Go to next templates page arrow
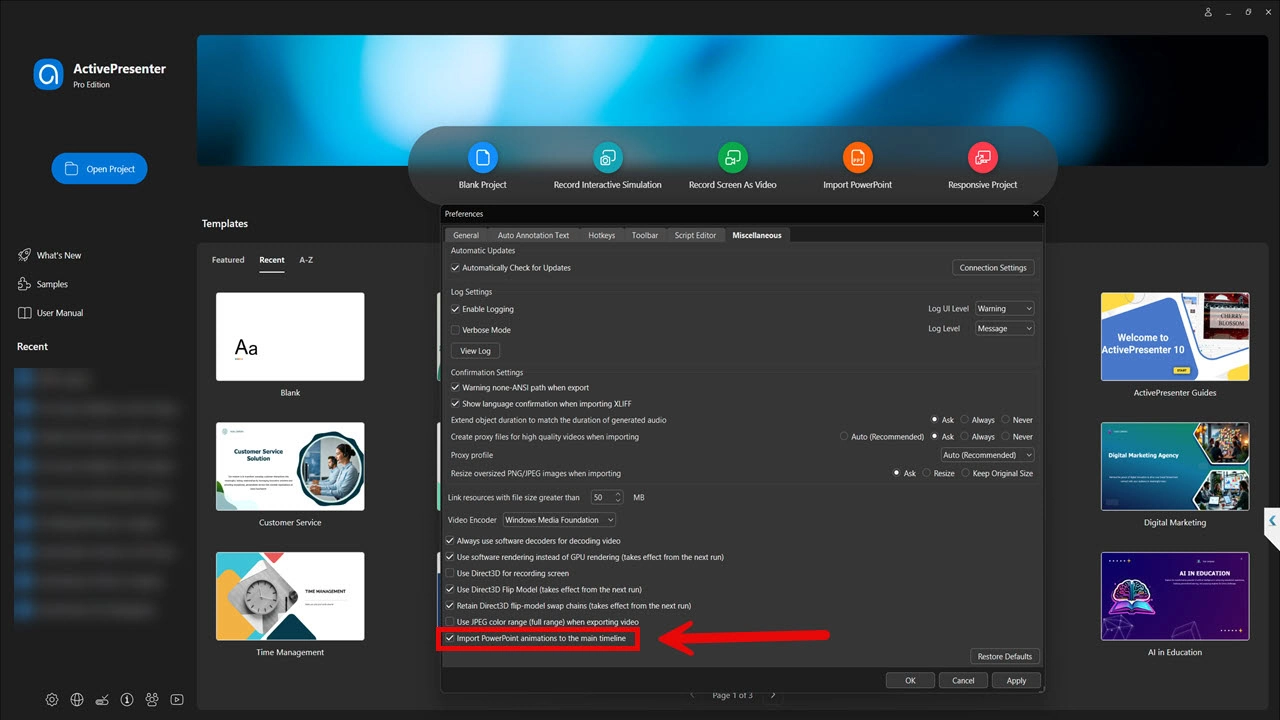Viewport: 1280px width, 720px height. (x=772, y=695)
